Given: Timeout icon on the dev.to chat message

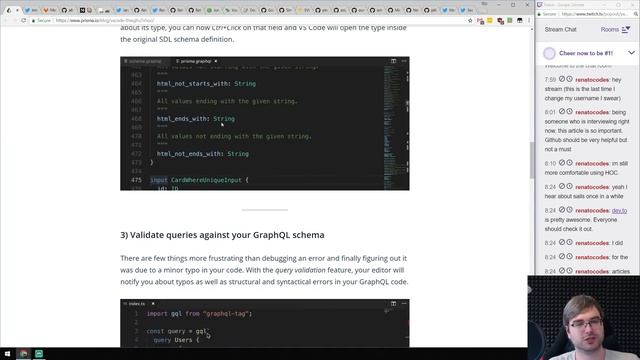Looking at the screenshot, I should coord(569,210).
